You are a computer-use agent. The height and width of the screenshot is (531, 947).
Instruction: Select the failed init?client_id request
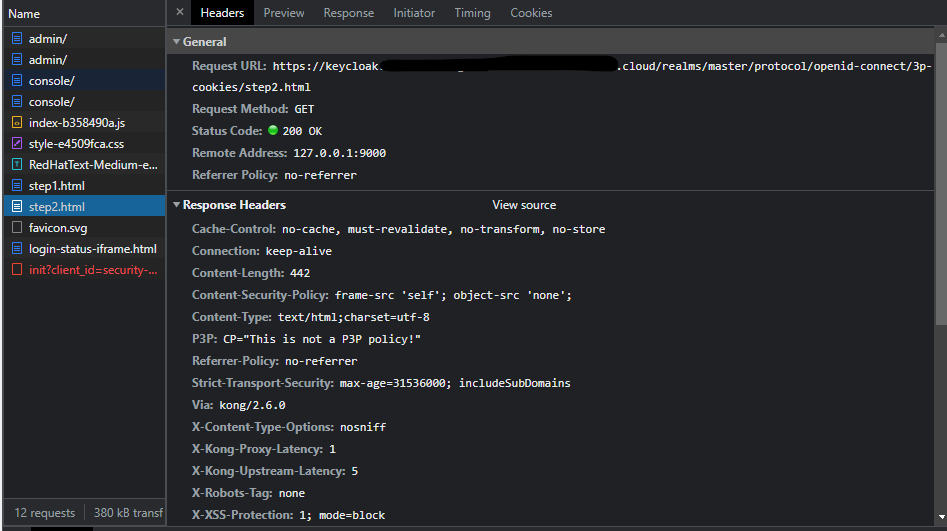tap(85, 269)
